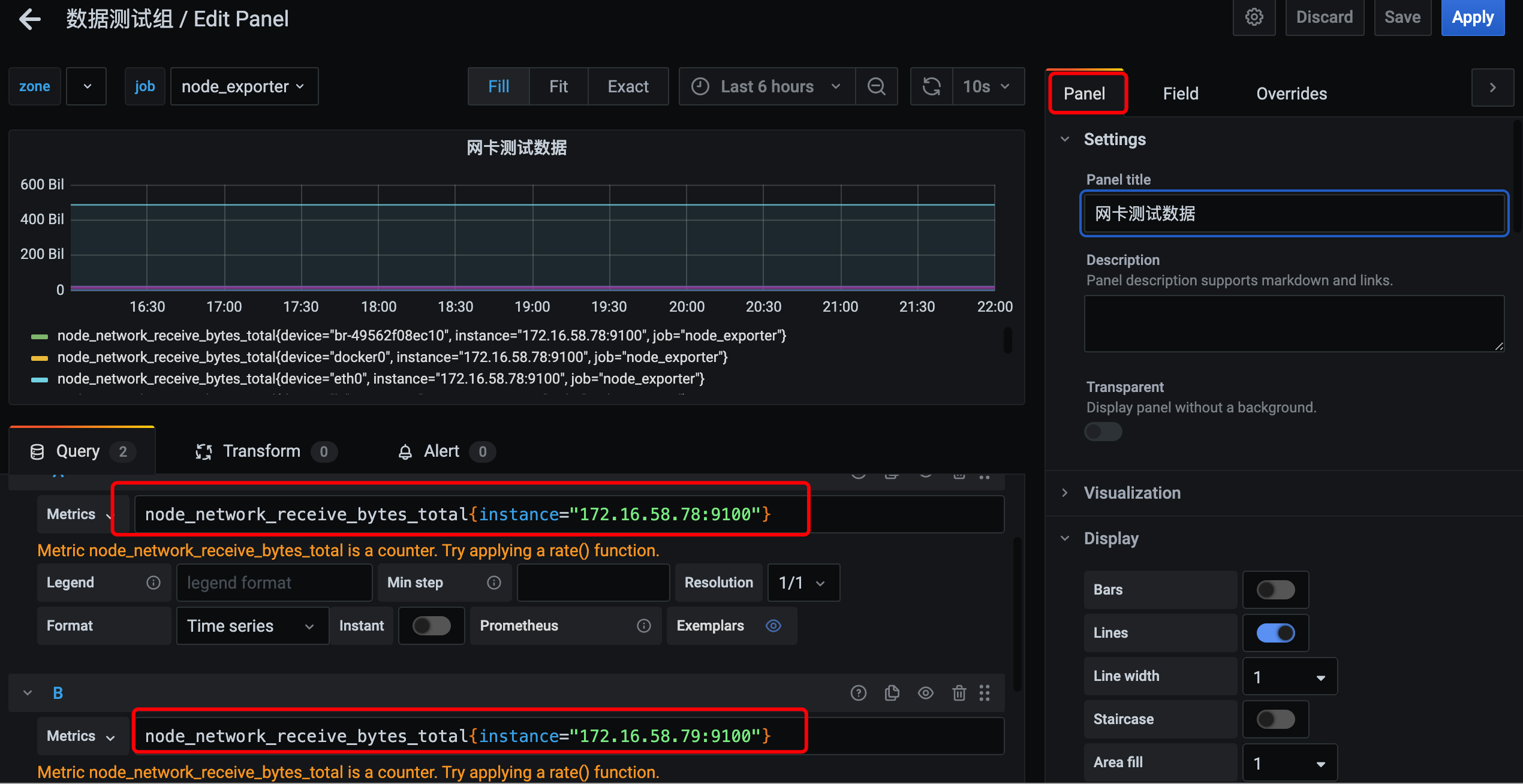Open the Line width dropdown
1523x784 pixels.
[1290, 676]
